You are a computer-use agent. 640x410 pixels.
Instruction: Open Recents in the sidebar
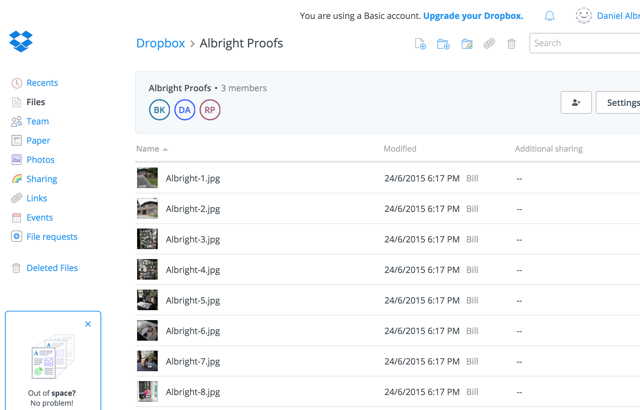point(42,83)
